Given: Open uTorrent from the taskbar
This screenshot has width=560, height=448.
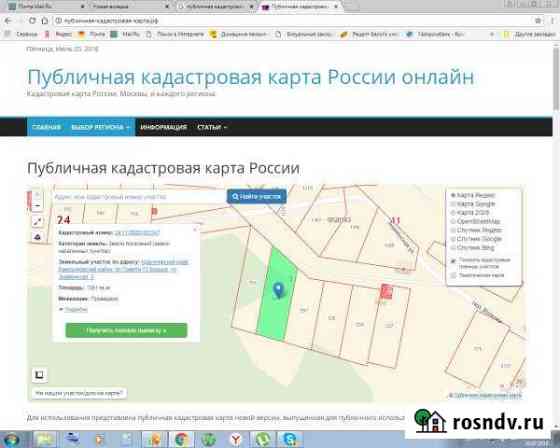Looking at the screenshot, I should [x=263, y=439].
